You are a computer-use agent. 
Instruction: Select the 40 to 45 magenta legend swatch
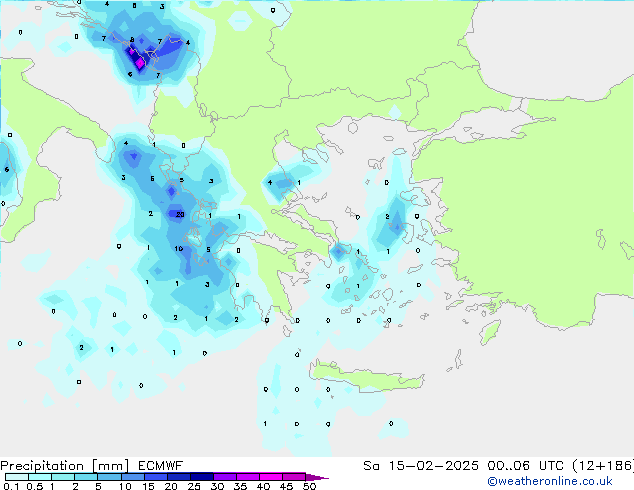click(271, 477)
